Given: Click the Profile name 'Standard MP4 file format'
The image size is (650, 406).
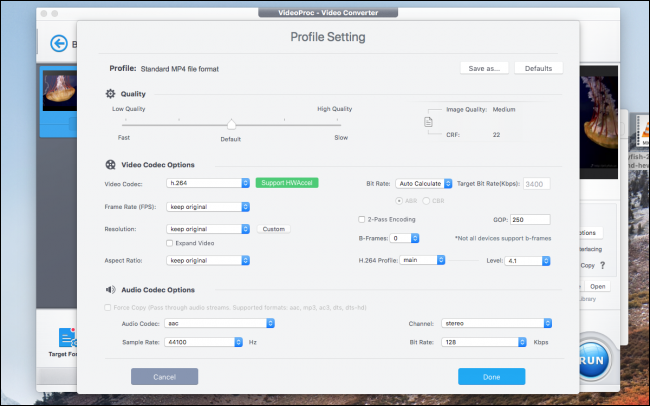Looking at the screenshot, I should pyautogui.click(x=179, y=69).
